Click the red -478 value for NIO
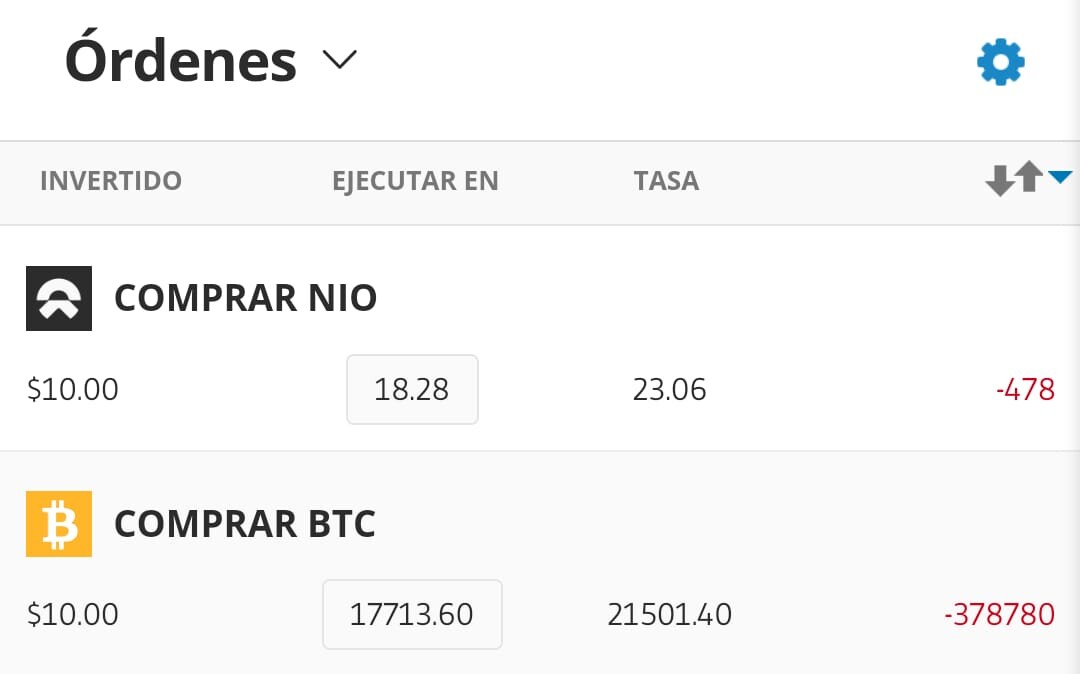 (1025, 390)
